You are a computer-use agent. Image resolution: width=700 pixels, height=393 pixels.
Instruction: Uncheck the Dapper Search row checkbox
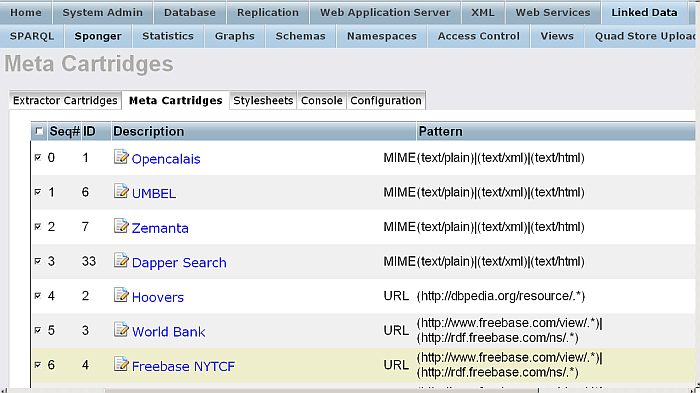(x=38, y=261)
